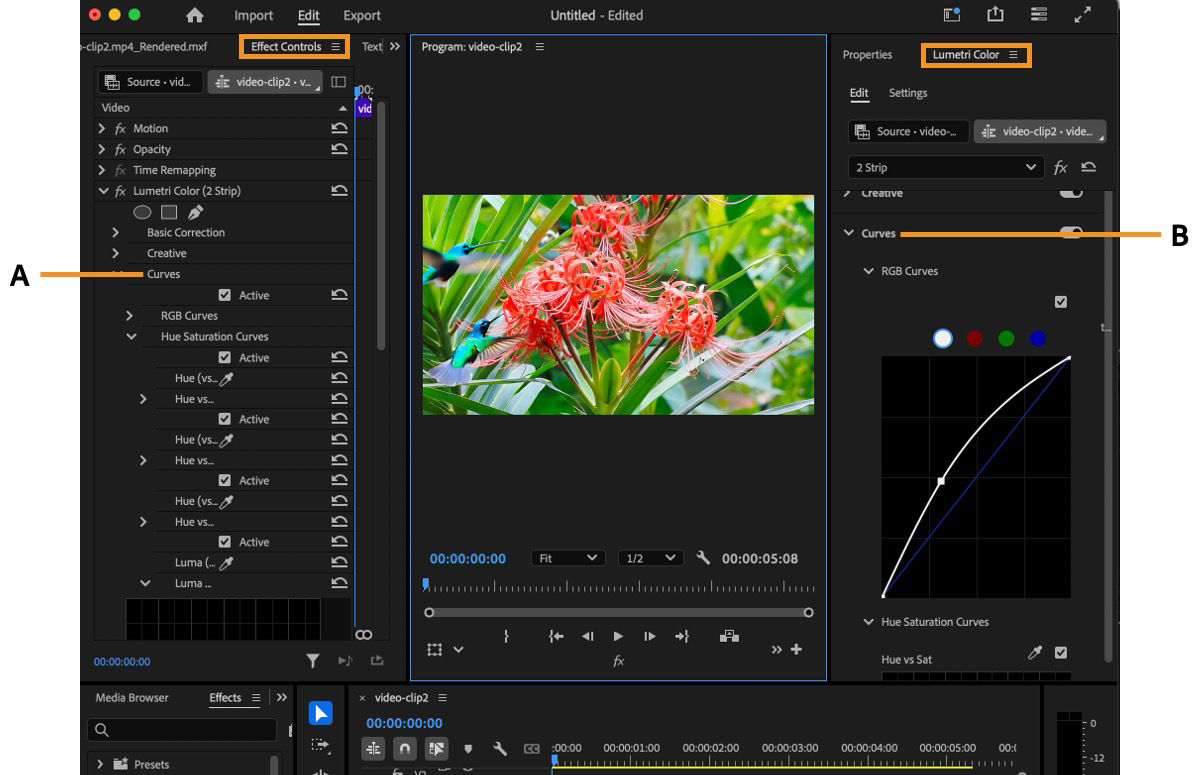Image resolution: width=1200 pixels, height=775 pixels.
Task: Open the Export menu at the top
Action: [x=361, y=15]
